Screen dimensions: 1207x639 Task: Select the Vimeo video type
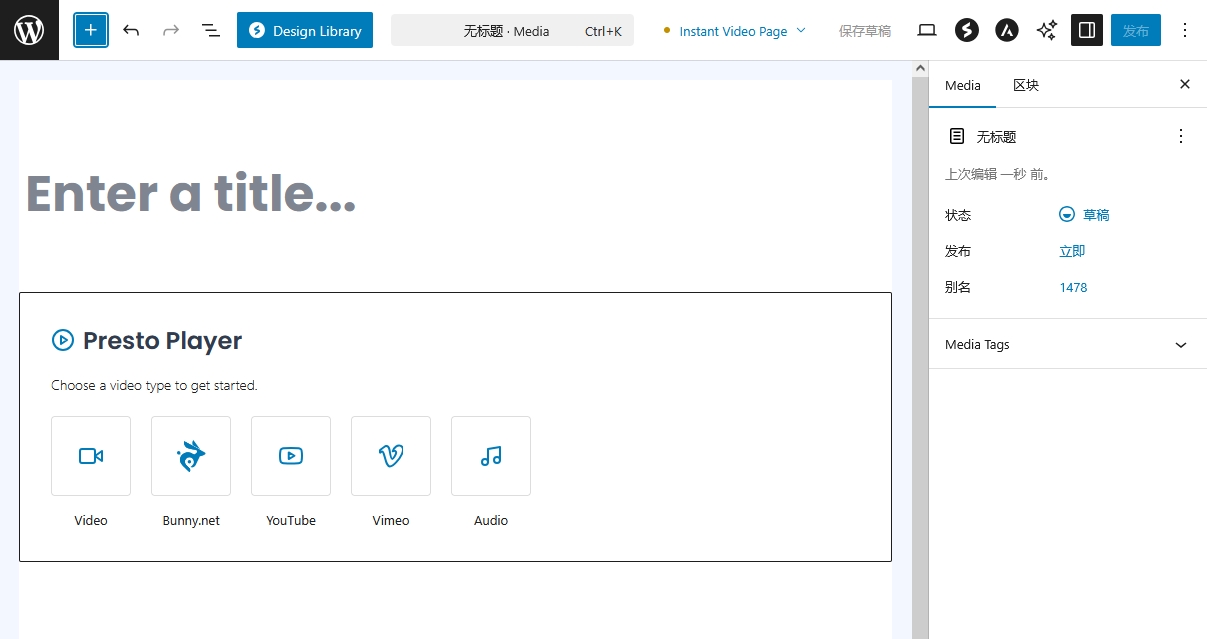391,456
